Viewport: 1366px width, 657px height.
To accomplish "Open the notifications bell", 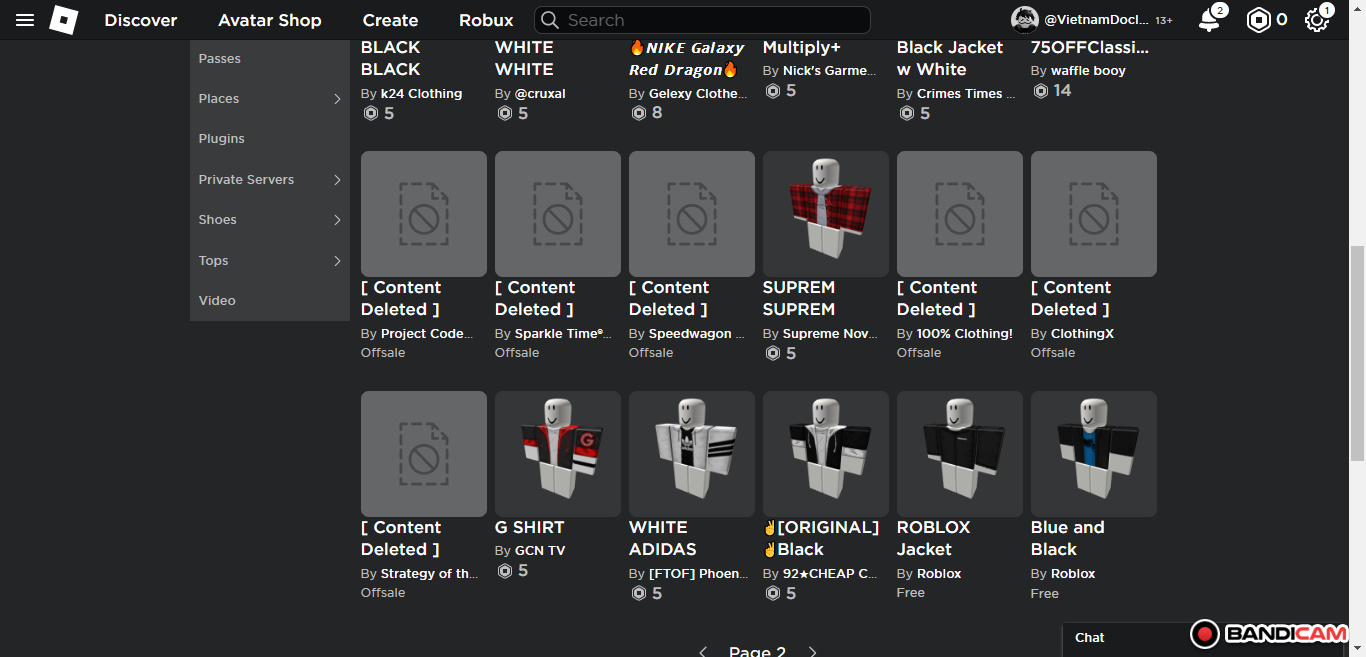I will [x=1210, y=20].
